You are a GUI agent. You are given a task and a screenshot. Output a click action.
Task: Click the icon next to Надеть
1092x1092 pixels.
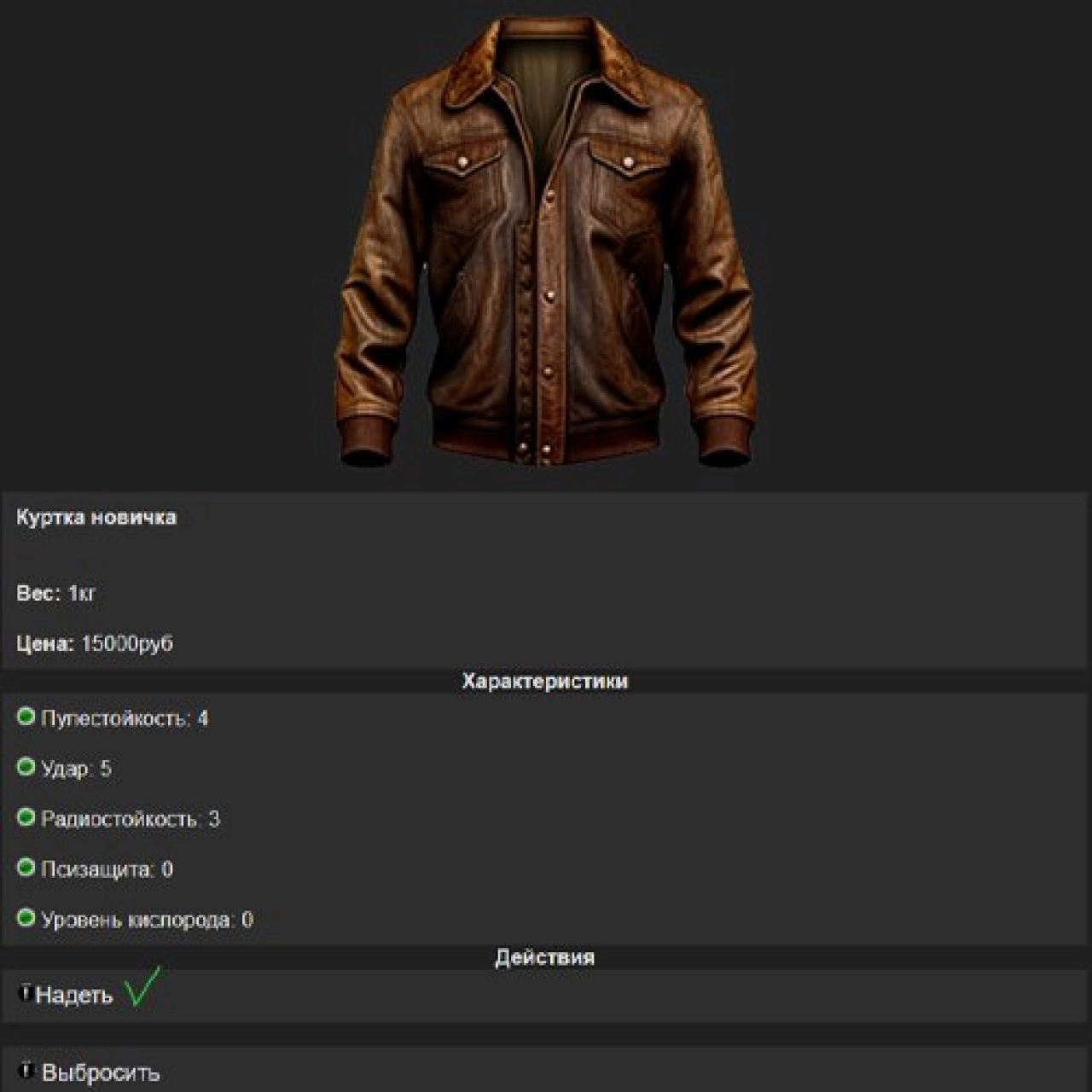[25, 993]
